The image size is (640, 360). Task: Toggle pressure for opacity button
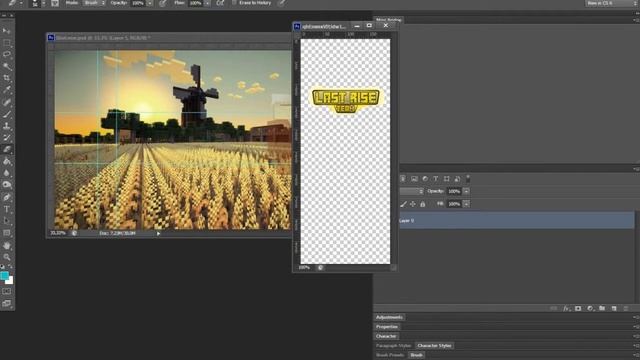coord(163,3)
